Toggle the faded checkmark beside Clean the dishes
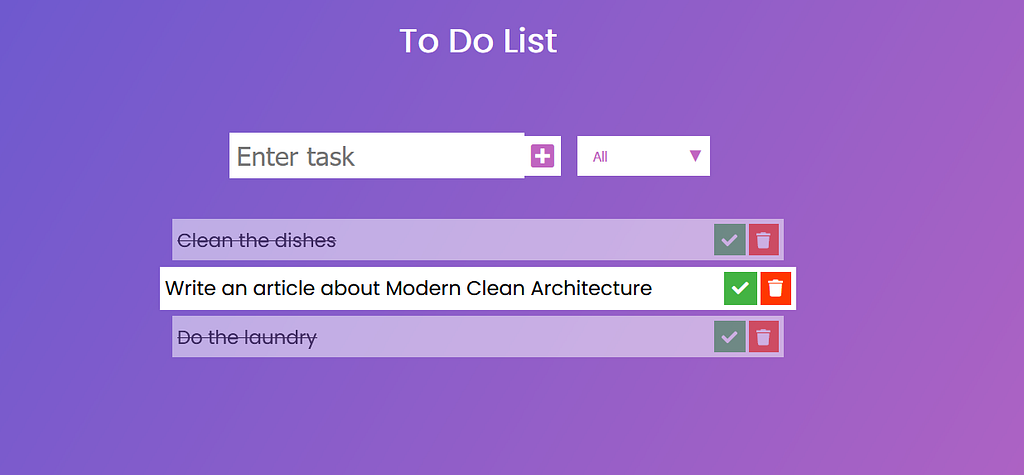This screenshot has height=475, width=1024. point(729,240)
